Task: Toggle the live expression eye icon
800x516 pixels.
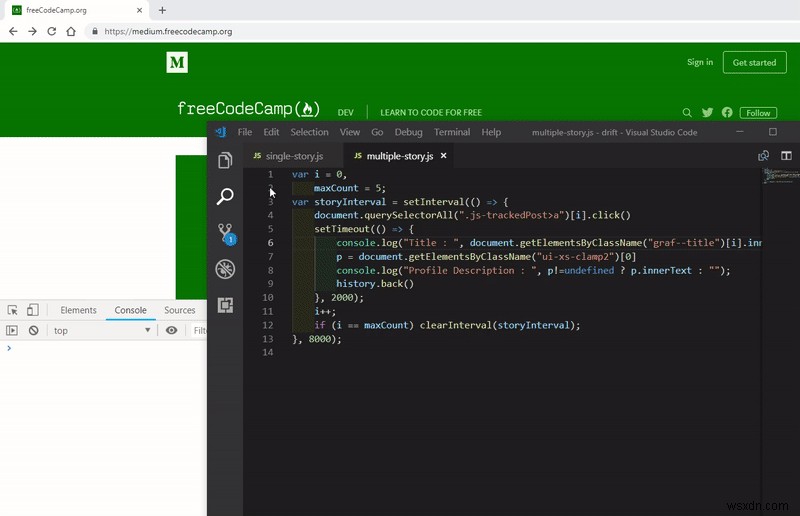Action: point(171,330)
